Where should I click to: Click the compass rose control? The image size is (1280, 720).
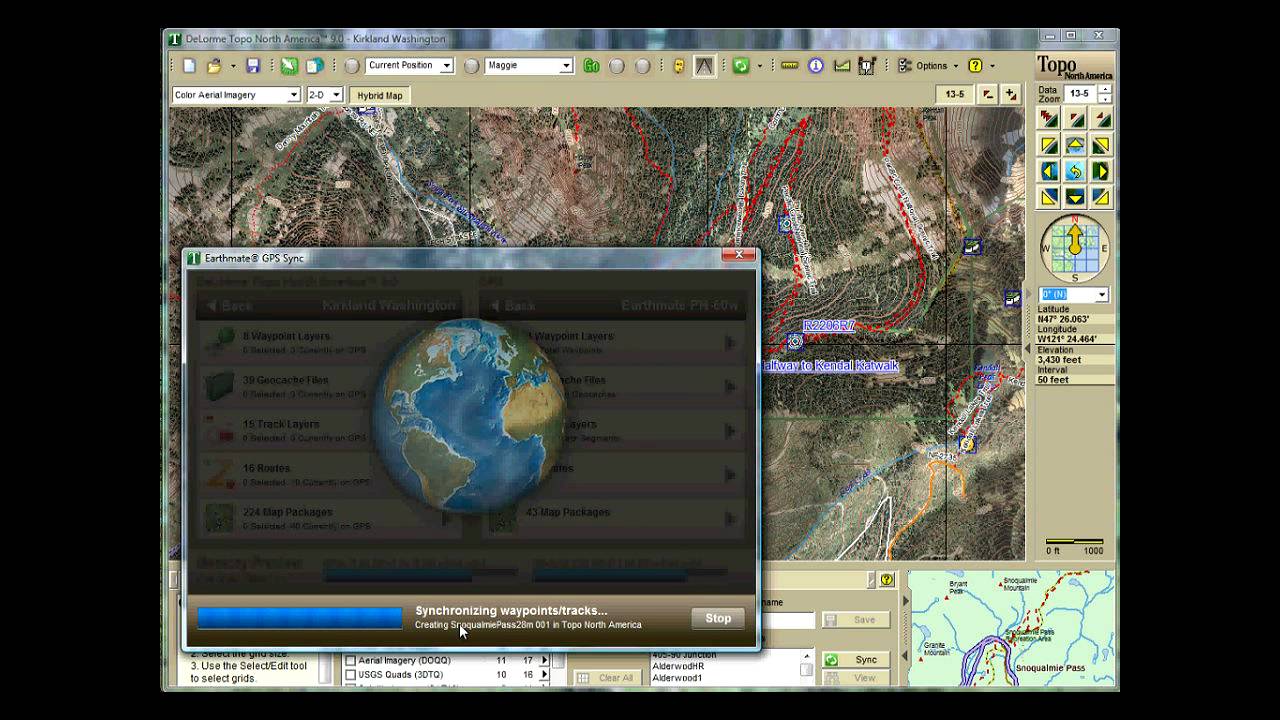pyautogui.click(x=1075, y=248)
